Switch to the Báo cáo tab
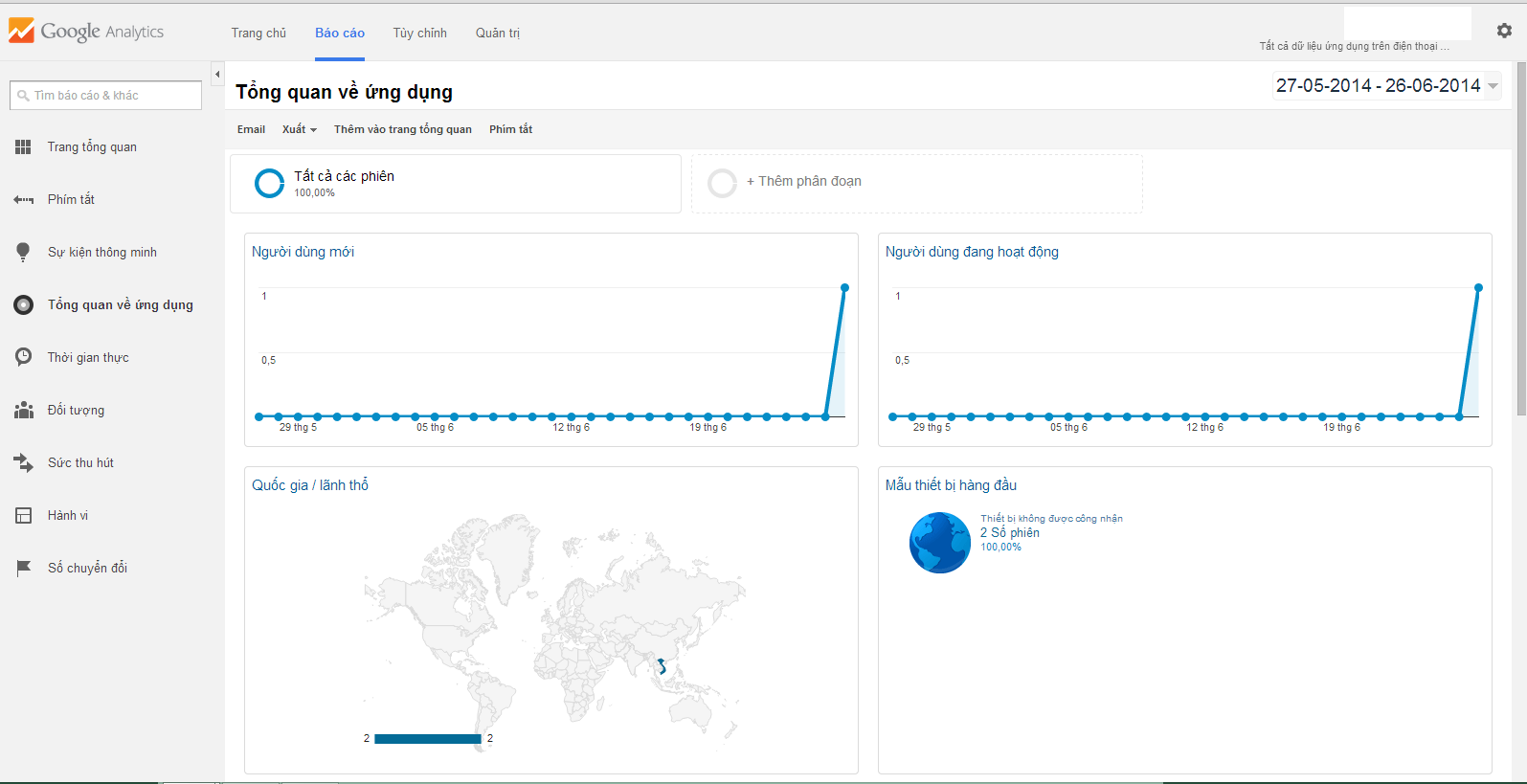1527x784 pixels. click(x=340, y=33)
